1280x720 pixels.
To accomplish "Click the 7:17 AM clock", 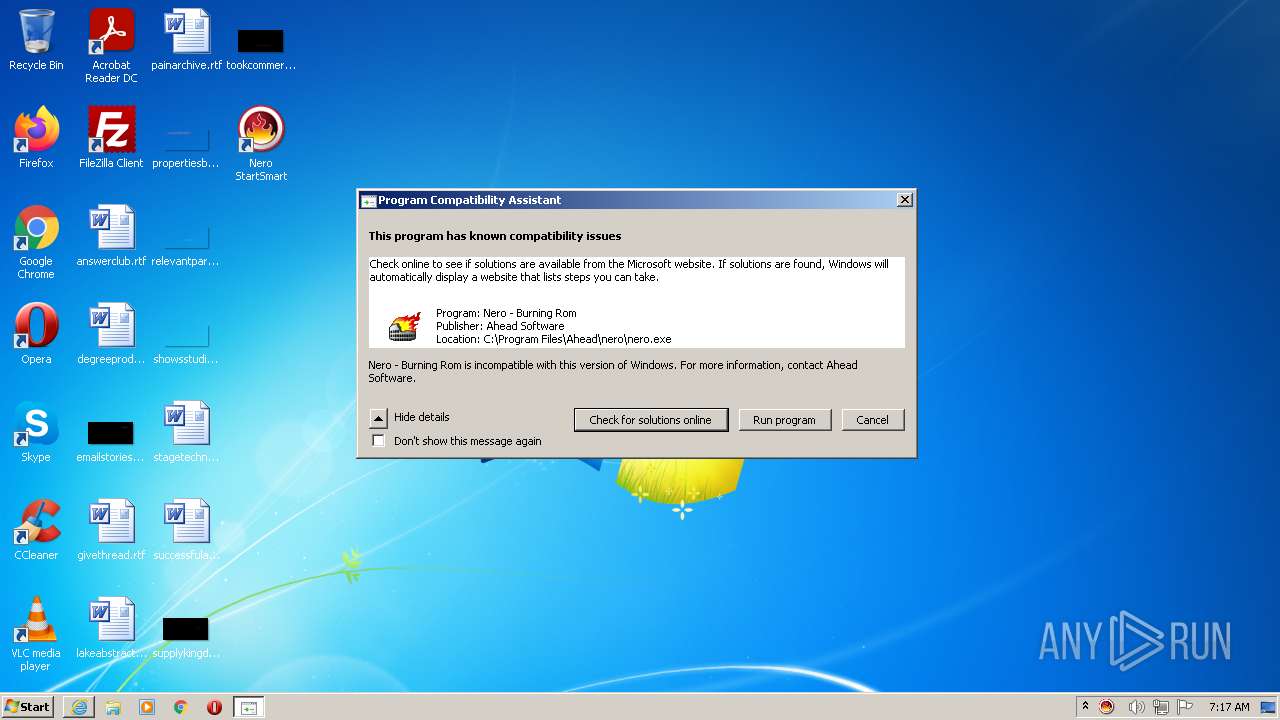I will click(1229, 707).
